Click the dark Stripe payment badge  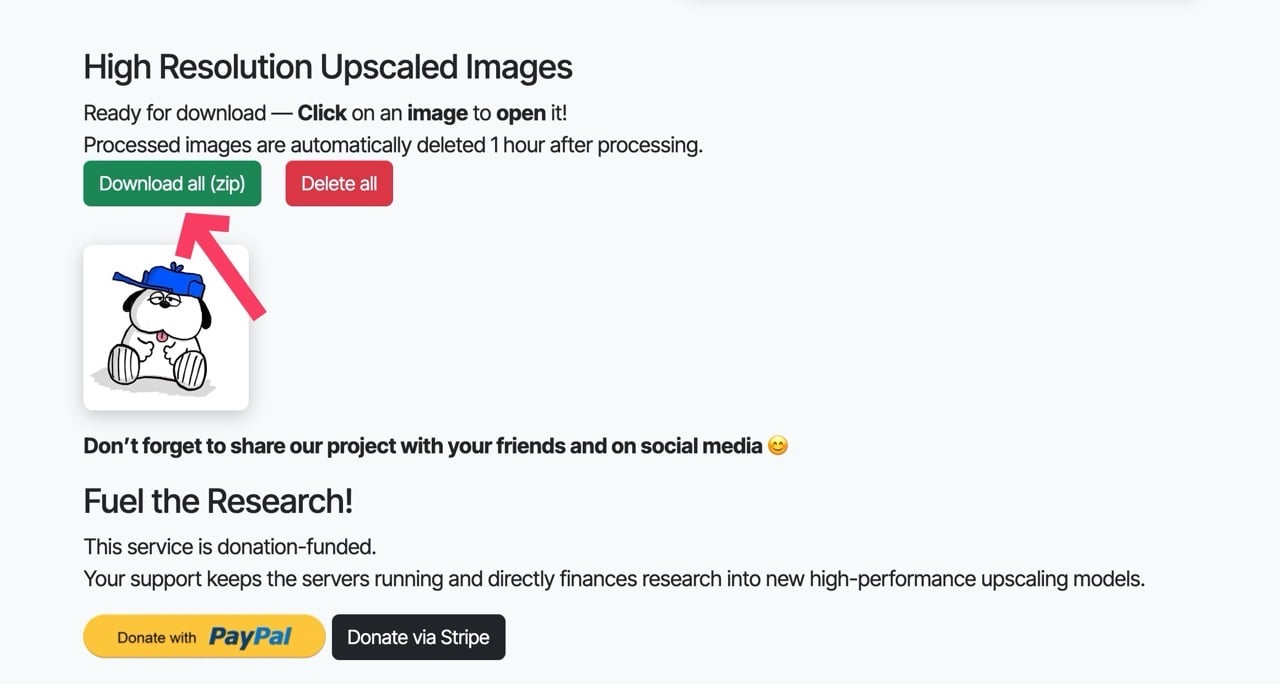tap(418, 637)
